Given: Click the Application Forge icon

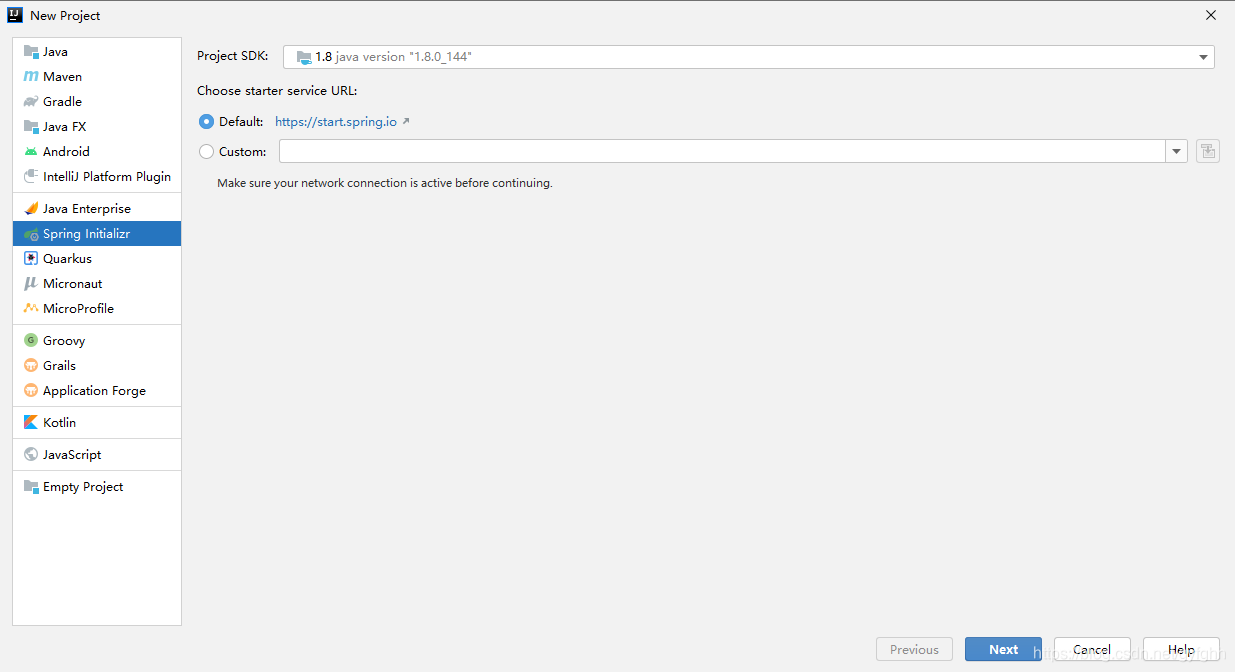Looking at the screenshot, I should pos(31,390).
